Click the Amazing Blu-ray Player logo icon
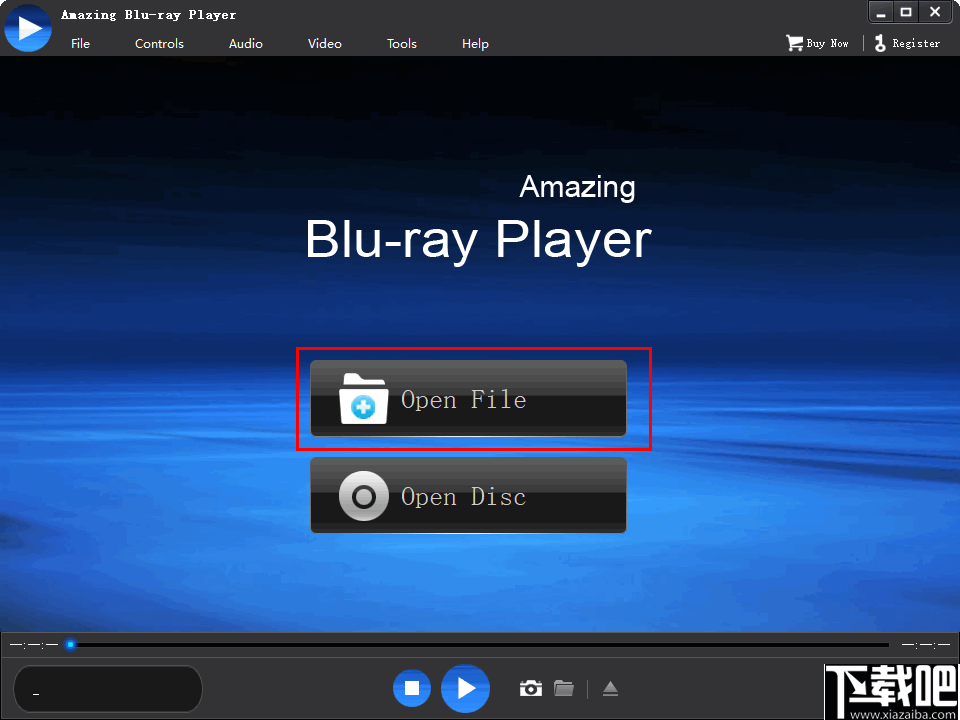 pyautogui.click(x=27, y=27)
